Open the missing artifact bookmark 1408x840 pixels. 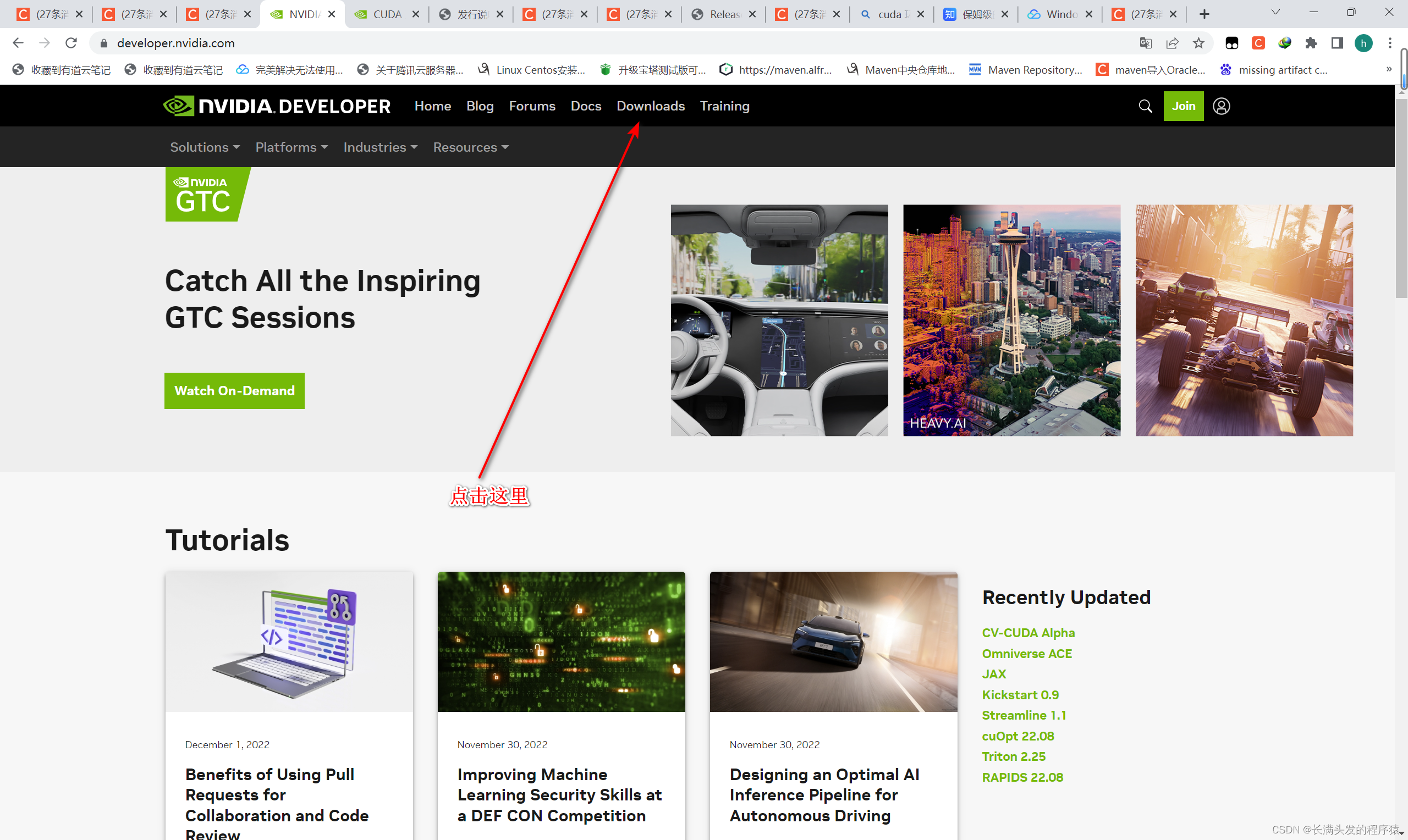[1274, 70]
